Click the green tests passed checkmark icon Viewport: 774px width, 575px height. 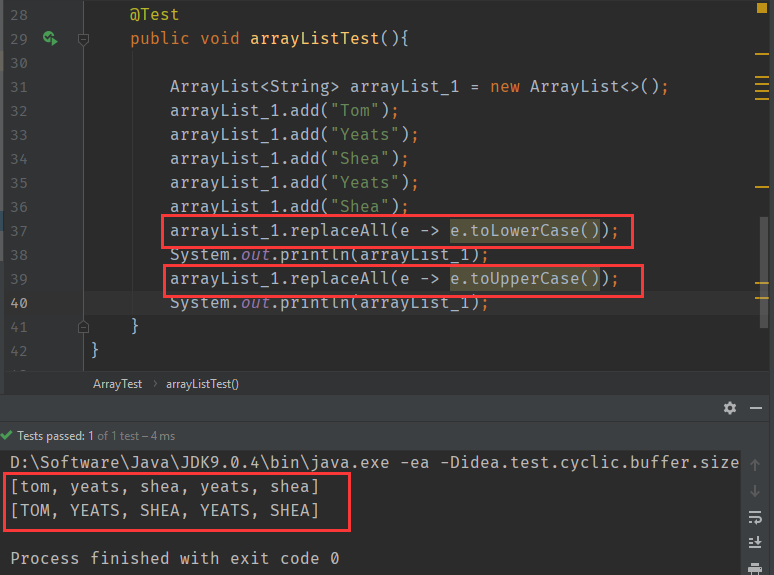coord(6,435)
